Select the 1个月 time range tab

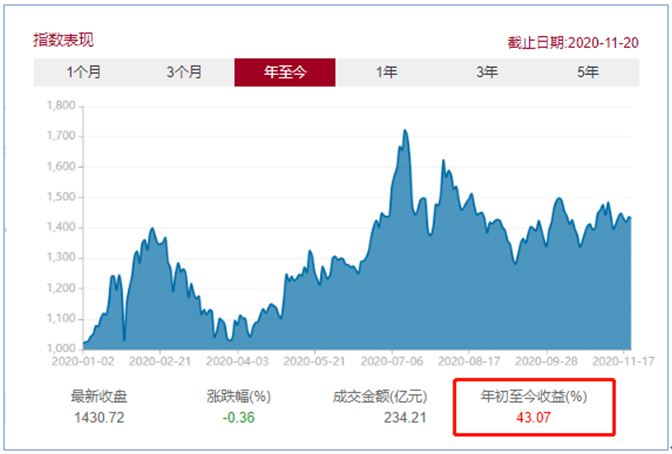coord(84,72)
